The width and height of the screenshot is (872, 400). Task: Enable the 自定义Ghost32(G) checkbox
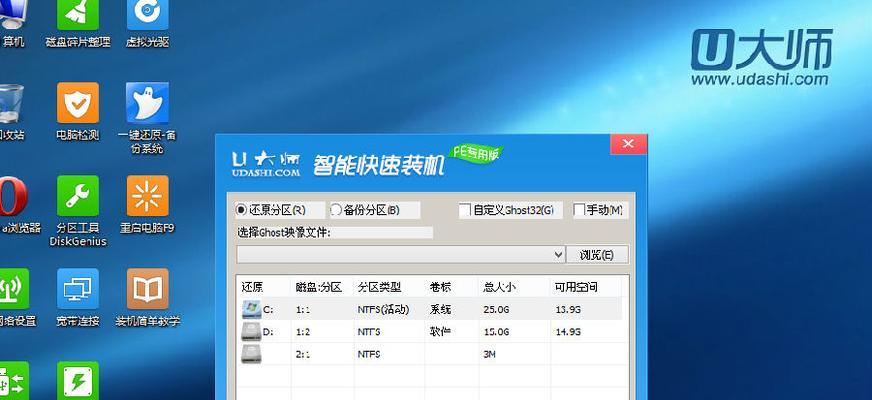(x=465, y=210)
